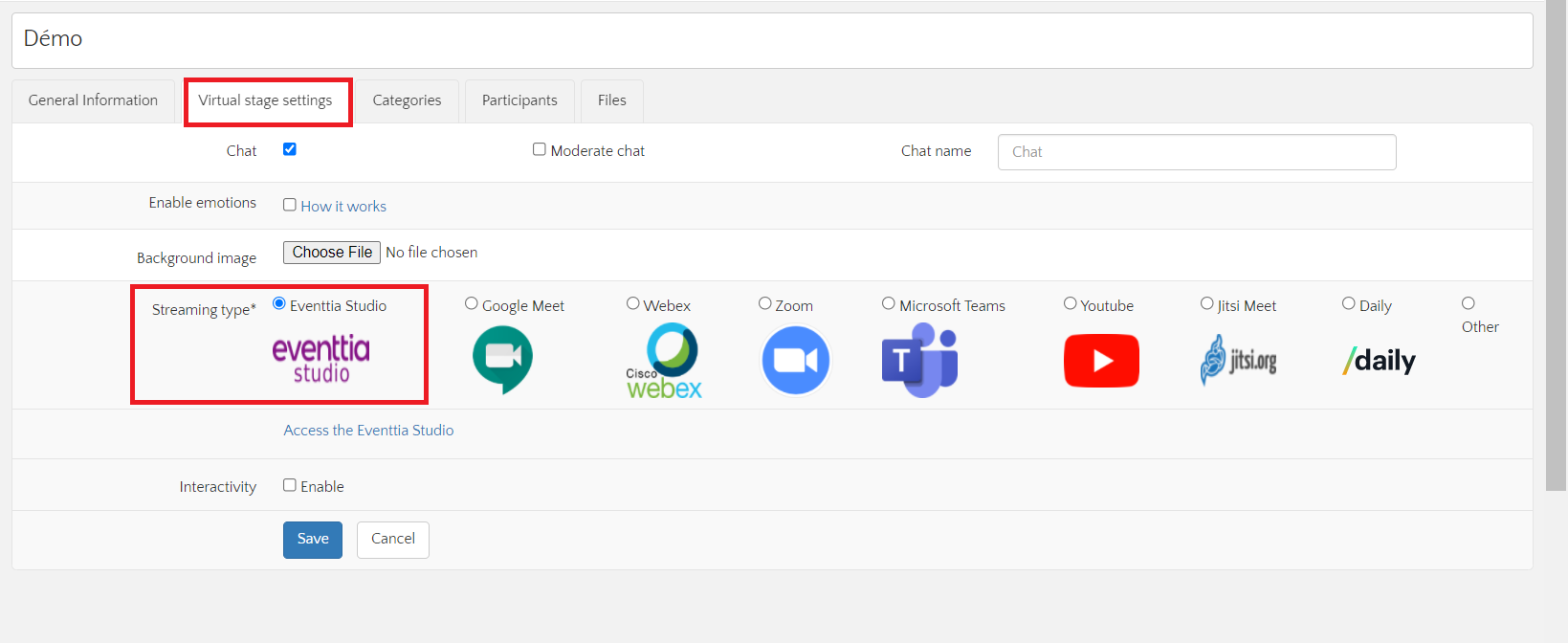Viewport: 1568px width, 643px height.
Task: Click Choose File for background image
Action: click(332, 253)
